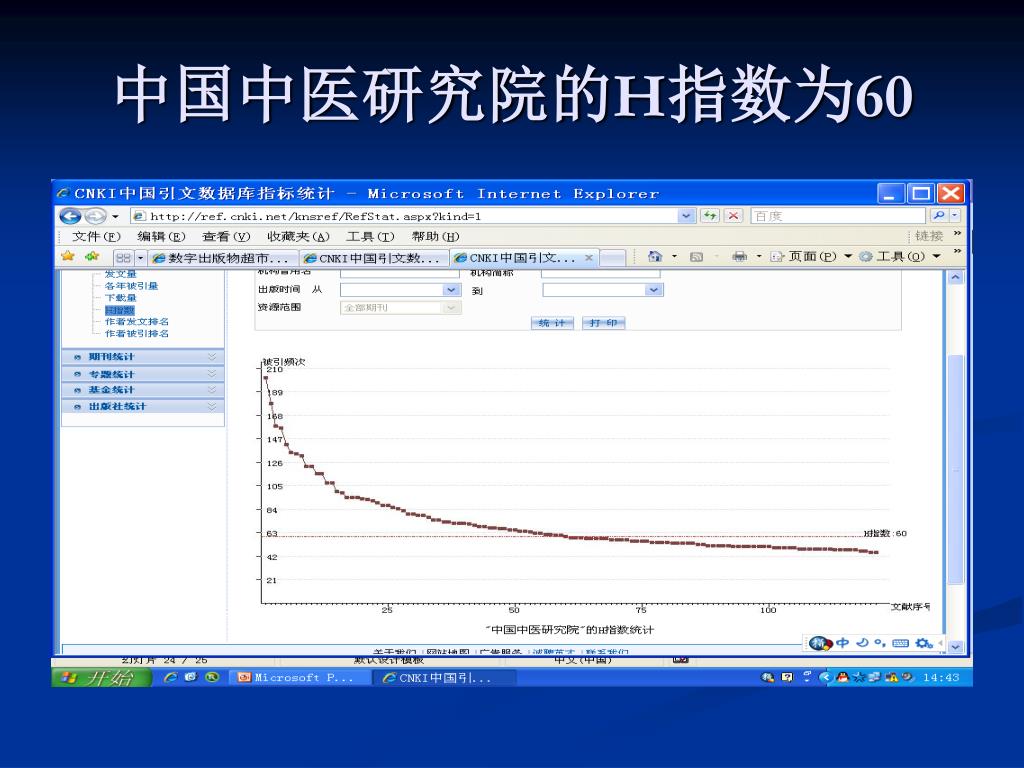Switch to the 数字出版物超市 tab

[x=223, y=258]
